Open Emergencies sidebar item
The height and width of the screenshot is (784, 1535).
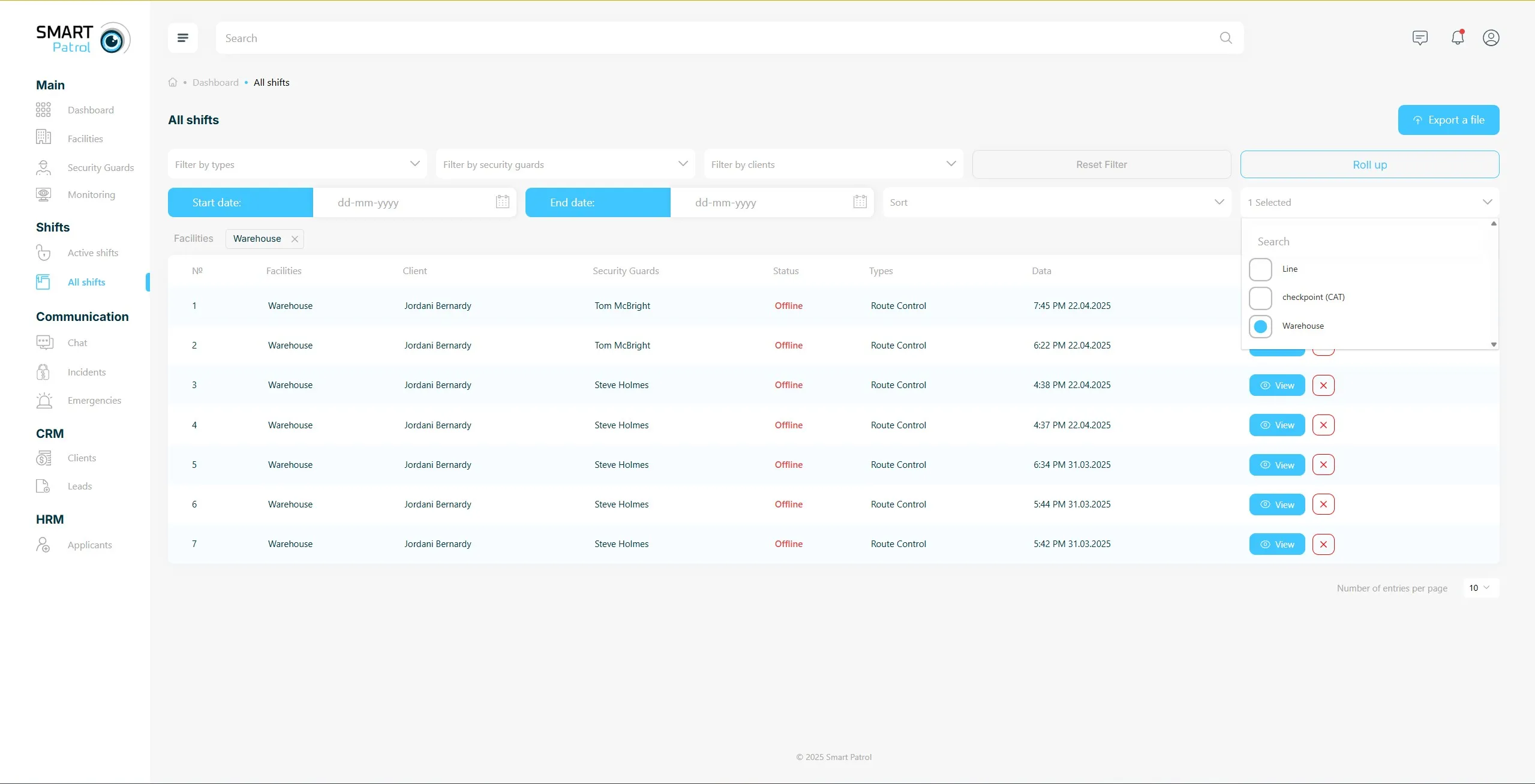pos(94,400)
